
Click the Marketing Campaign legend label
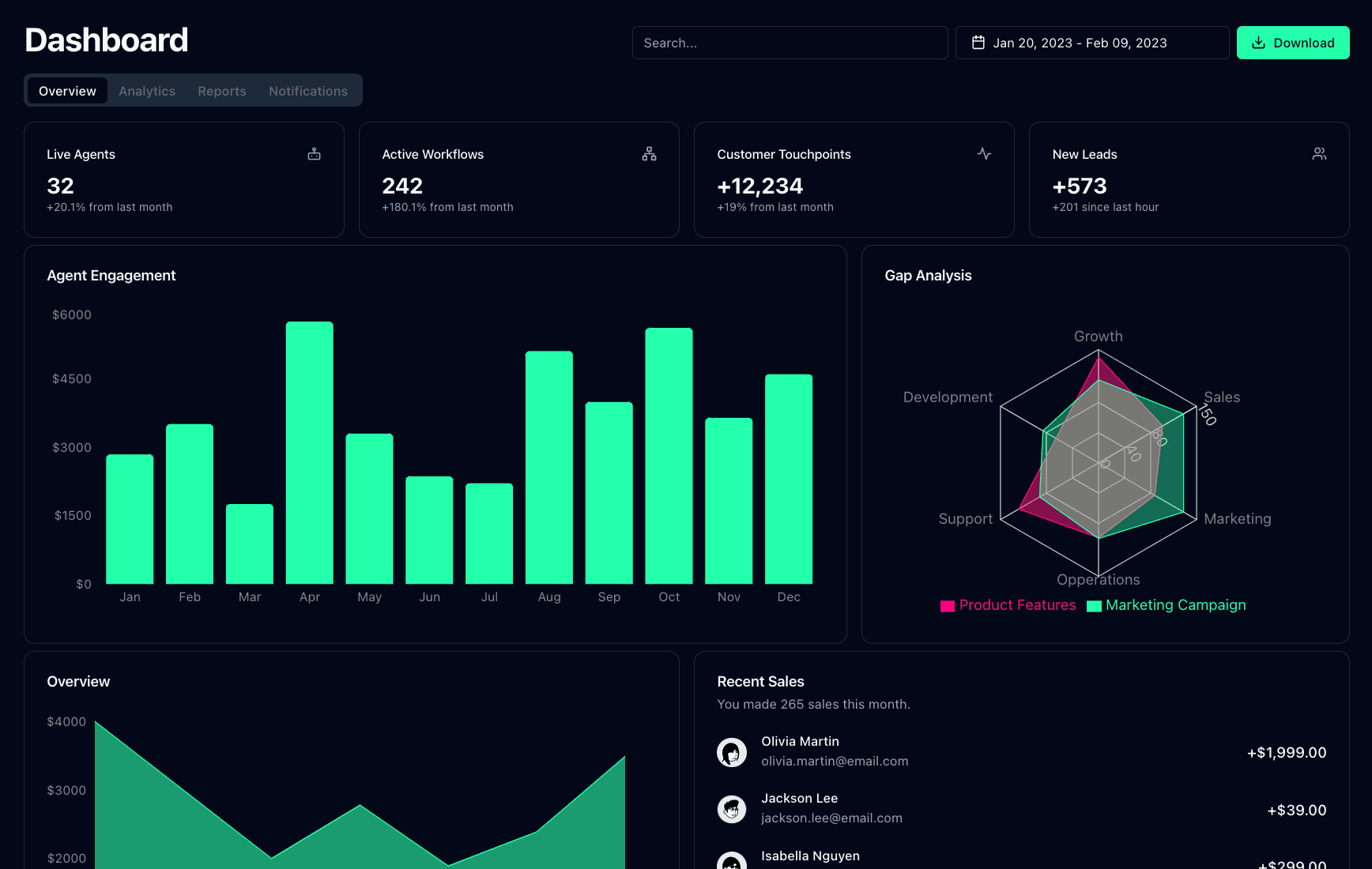tap(1176, 605)
